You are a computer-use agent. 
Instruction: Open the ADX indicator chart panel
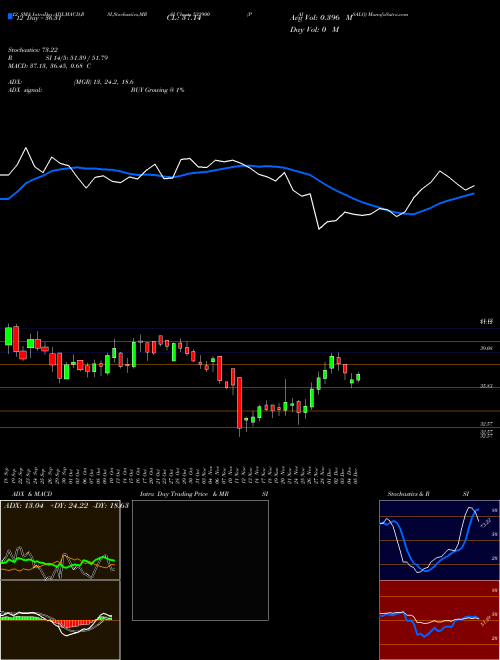click(60, 540)
